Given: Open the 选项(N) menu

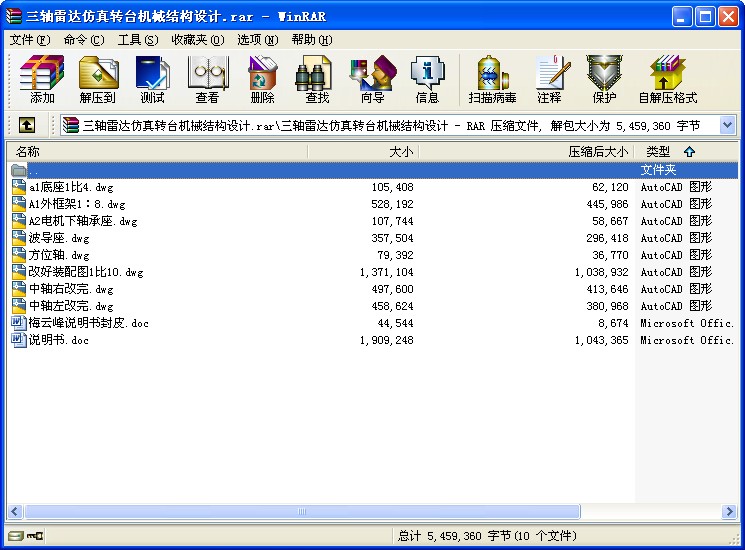Looking at the screenshot, I should pos(258,39).
